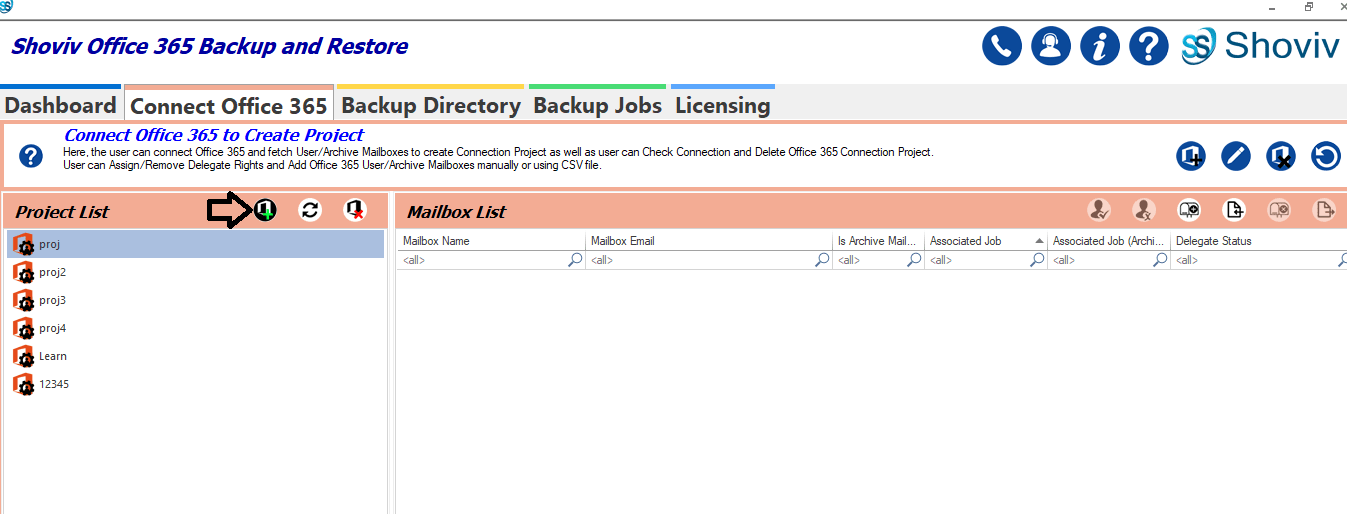
Task: Assign delegate rights user-check icon
Action: (x=1099, y=210)
